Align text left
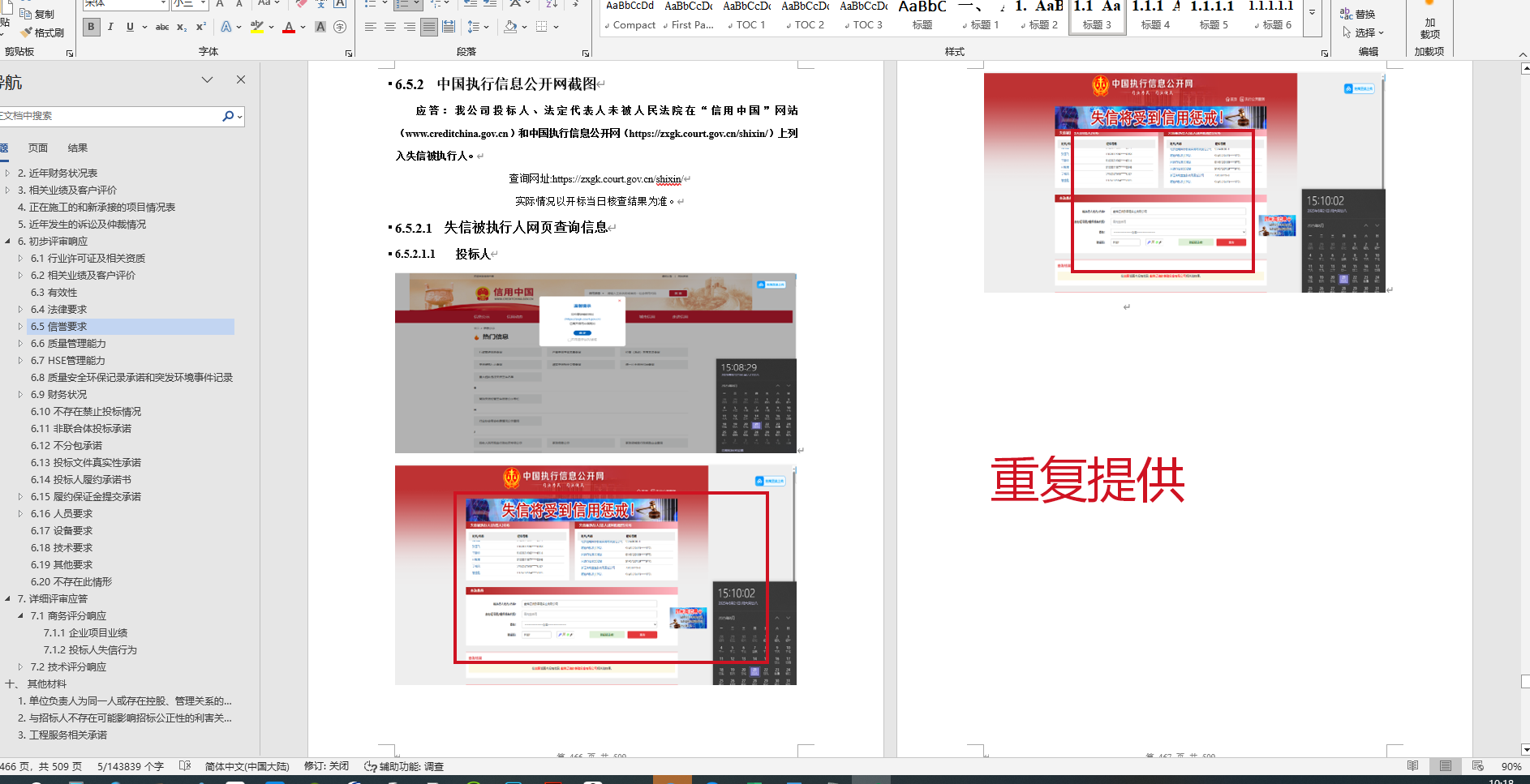Image resolution: width=1530 pixels, height=784 pixels. coord(371,27)
